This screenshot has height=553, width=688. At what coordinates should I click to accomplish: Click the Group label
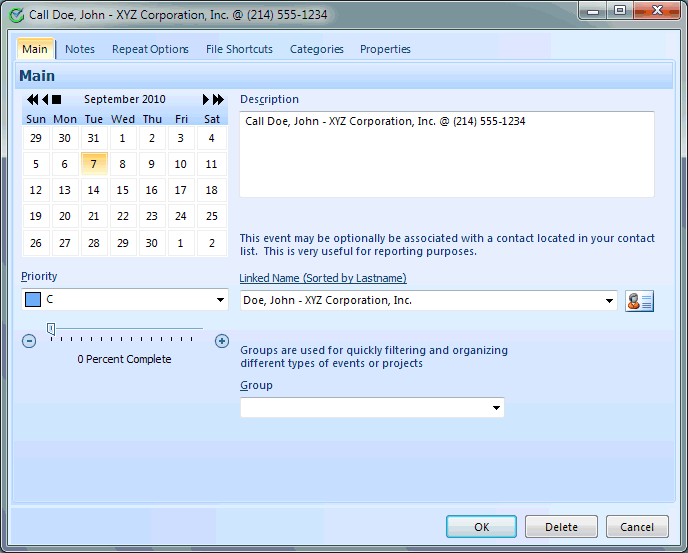coord(256,385)
